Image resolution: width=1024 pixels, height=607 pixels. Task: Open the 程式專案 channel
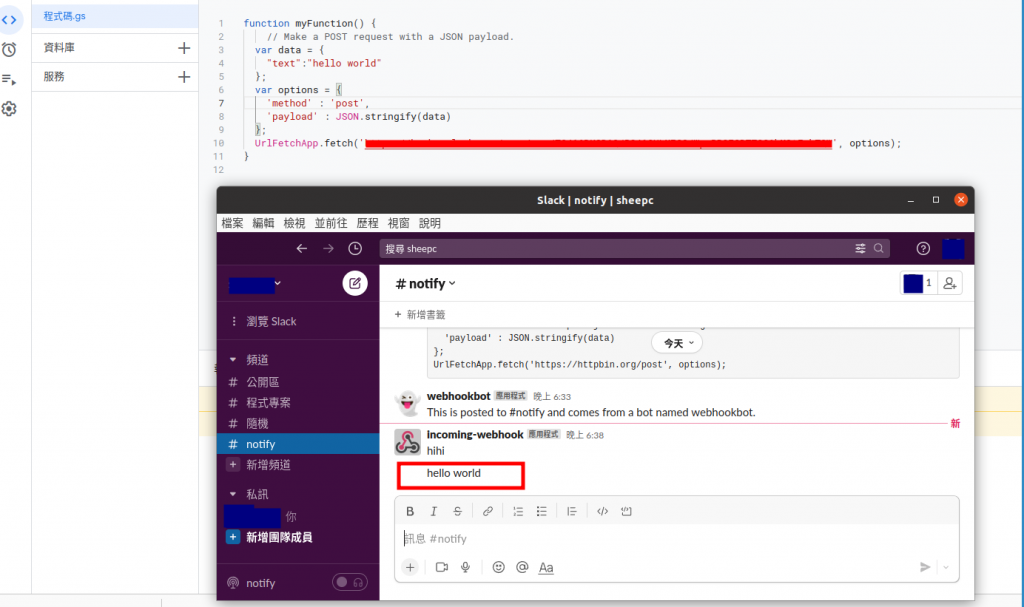coord(298,403)
